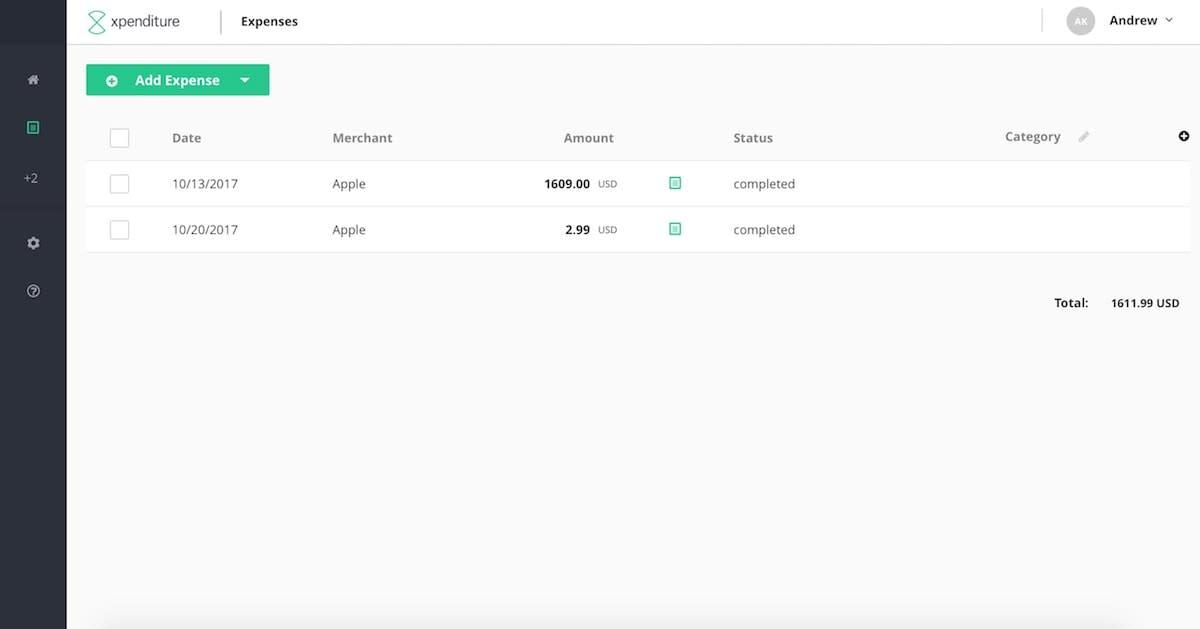Click the 2.99 amount value
Viewport: 1200px width, 629px height.
[577, 230]
